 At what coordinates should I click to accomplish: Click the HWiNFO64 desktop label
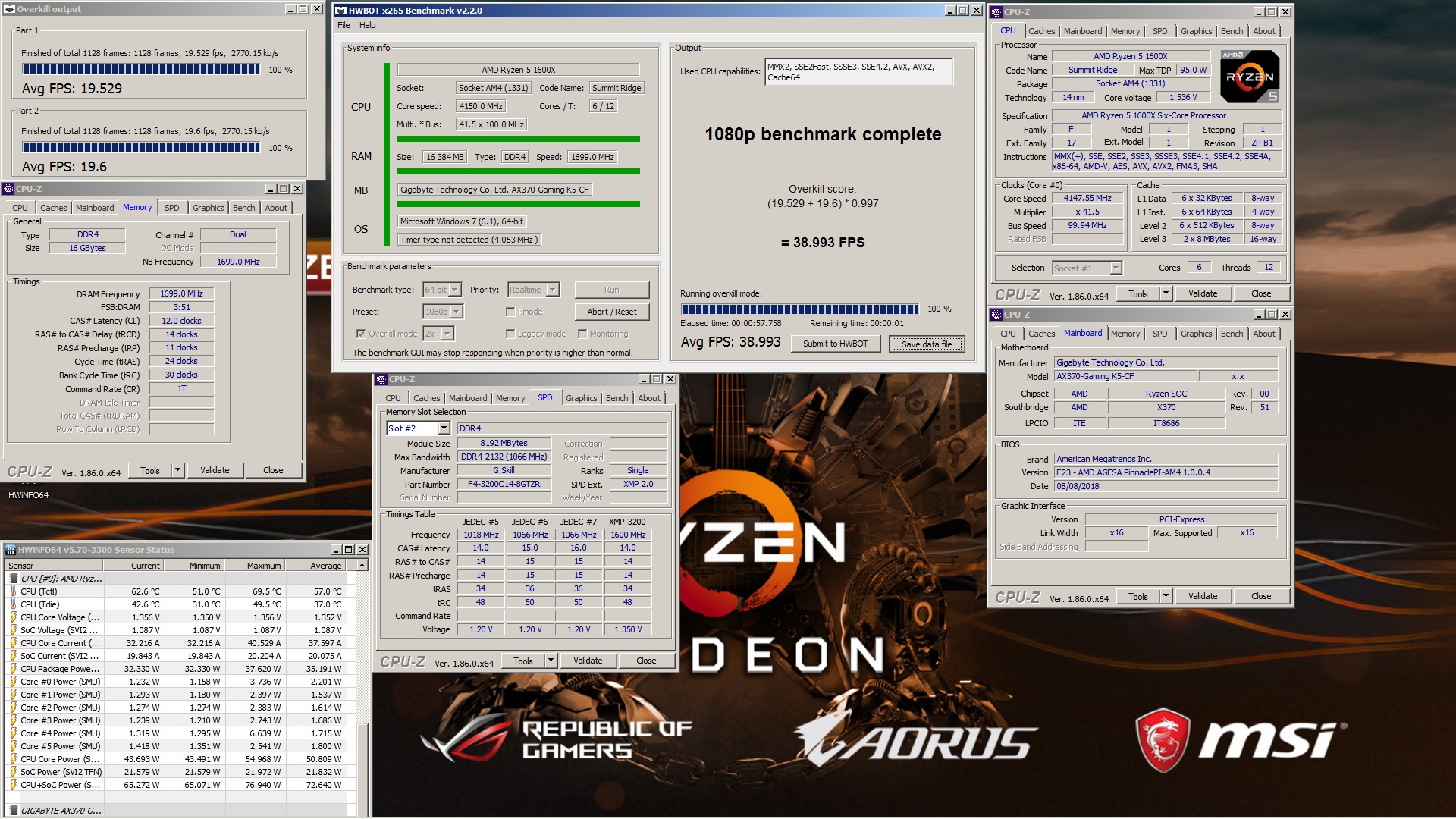(29, 495)
